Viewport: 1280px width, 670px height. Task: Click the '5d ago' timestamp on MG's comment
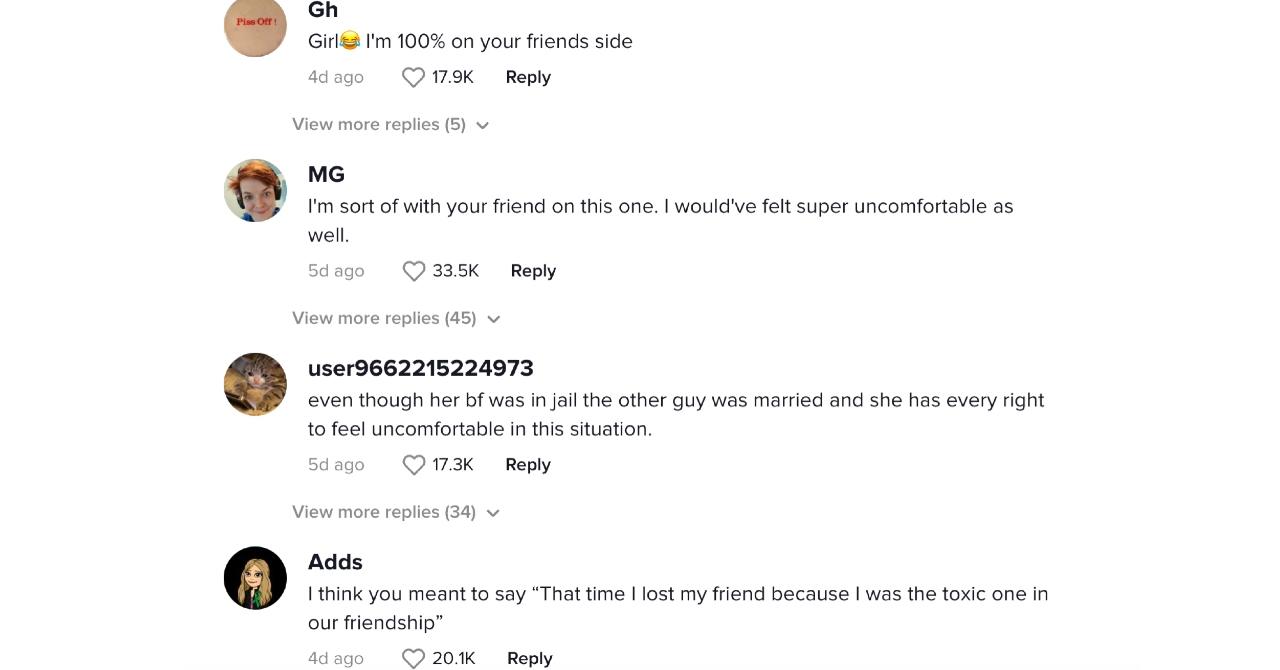[x=336, y=271]
